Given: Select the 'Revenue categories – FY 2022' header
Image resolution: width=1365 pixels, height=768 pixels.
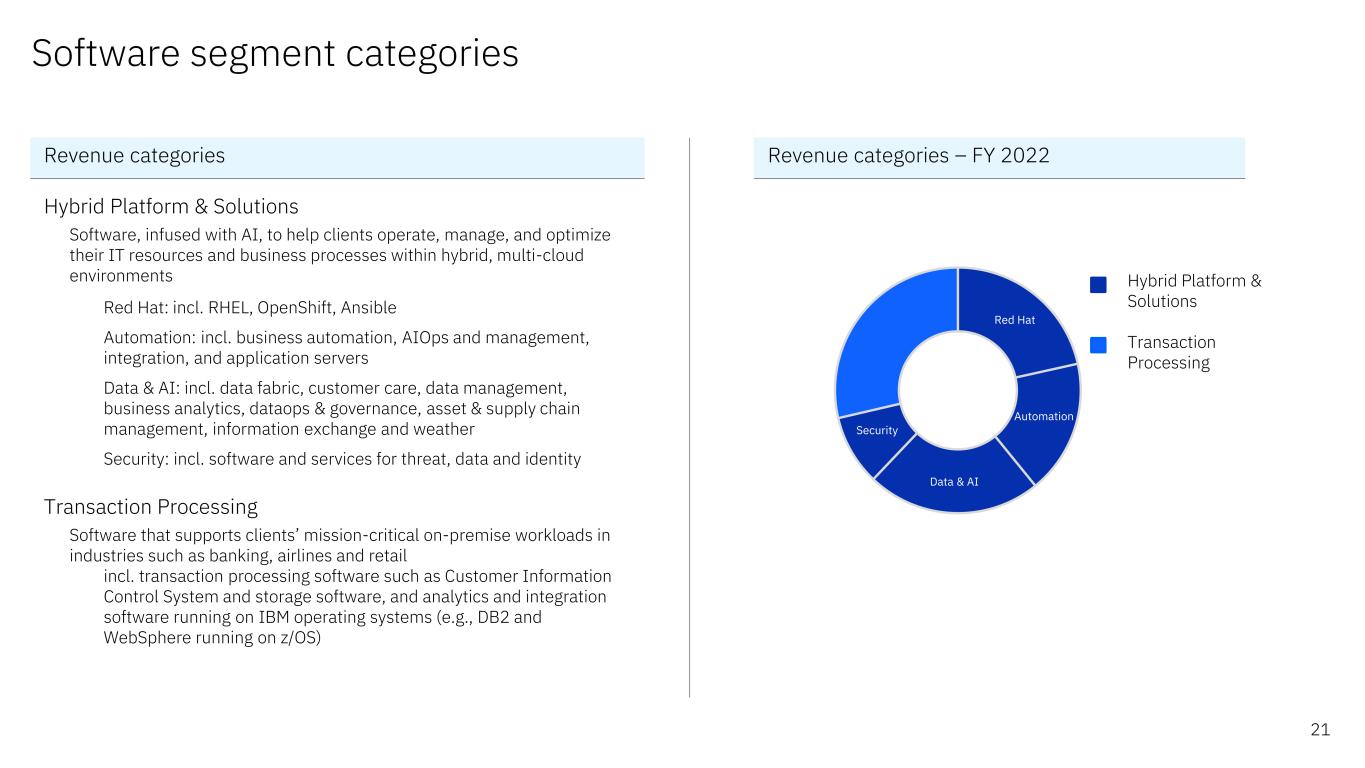Looking at the screenshot, I should (x=908, y=156).
